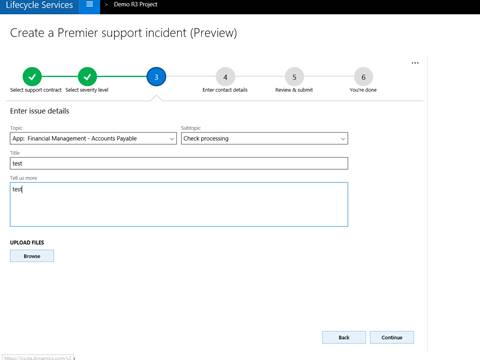The image size is (480, 360).
Task: Open the Check processing subtopic combo box
Action: tap(264, 139)
